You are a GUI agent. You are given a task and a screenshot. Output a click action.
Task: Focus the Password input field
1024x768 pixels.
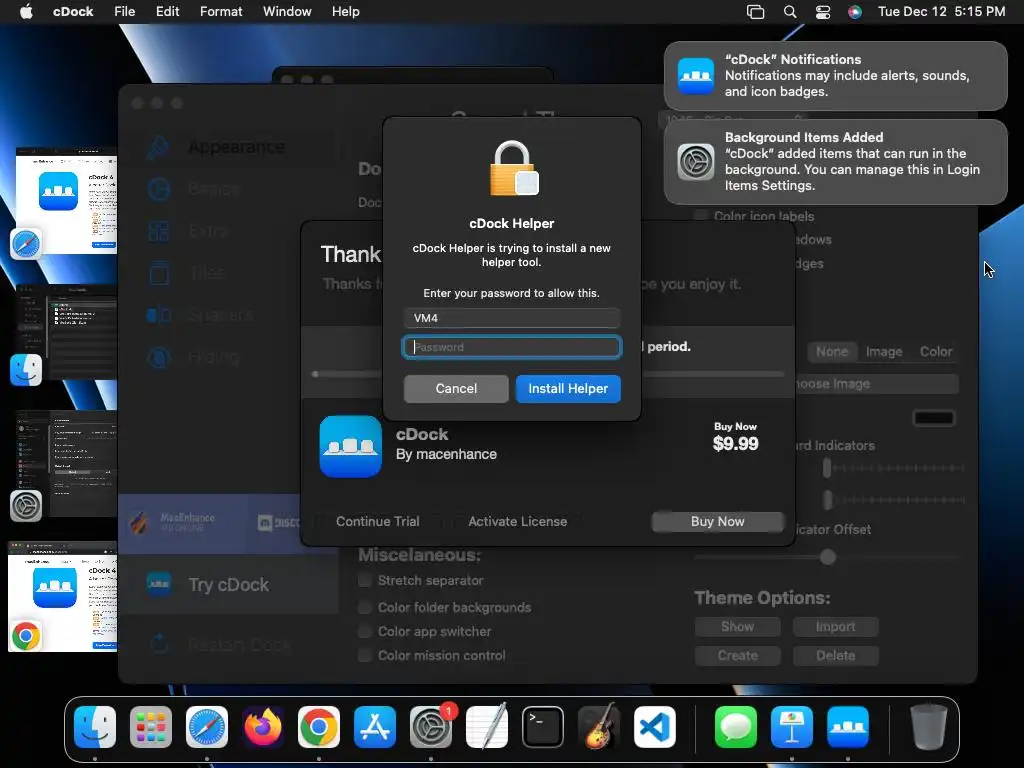(x=511, y=347)
